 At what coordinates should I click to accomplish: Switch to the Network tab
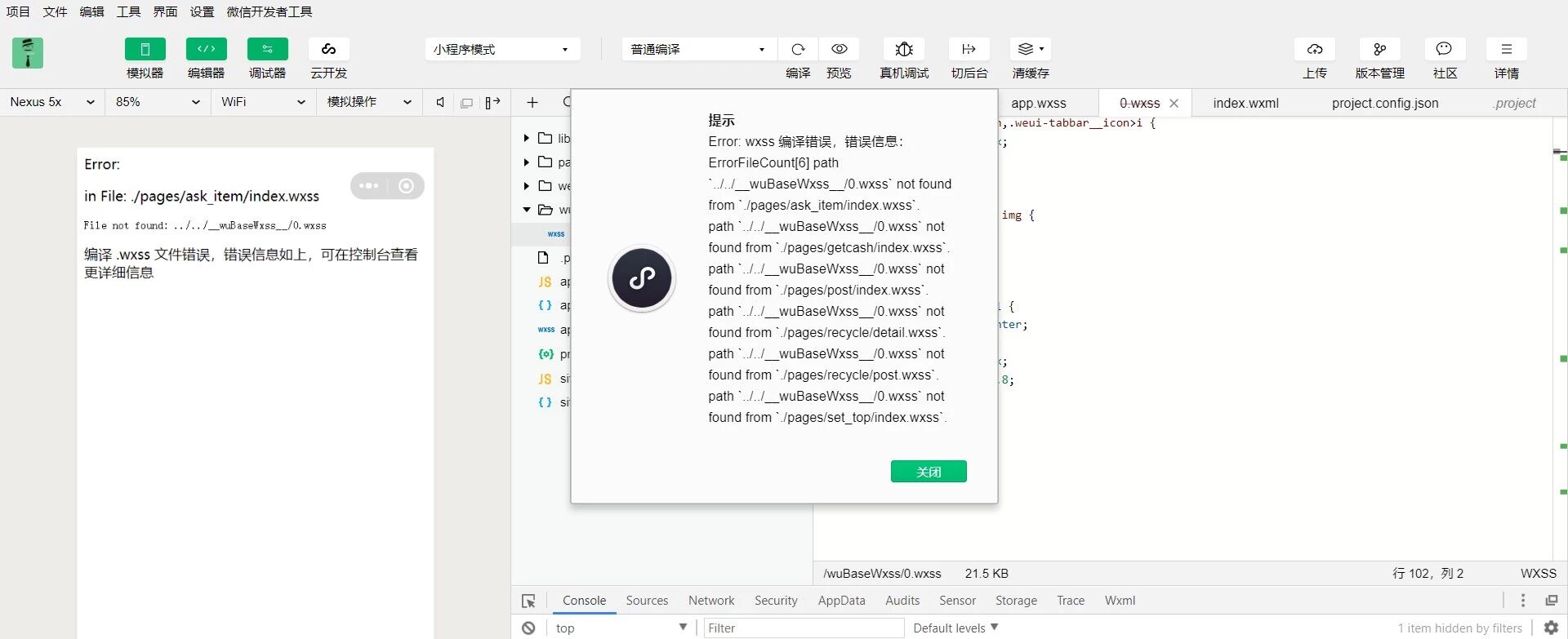[710, 601]
